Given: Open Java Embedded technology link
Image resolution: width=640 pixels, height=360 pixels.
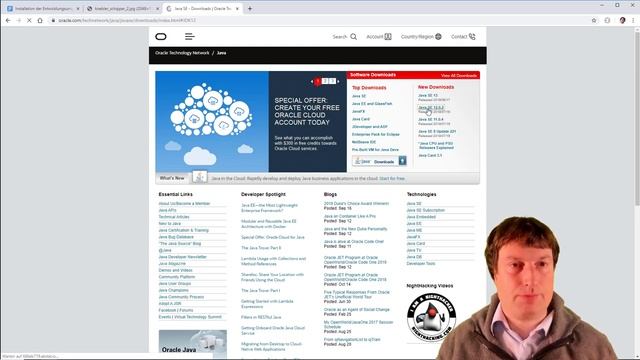Looking at the screenshot, I should 421,217.
